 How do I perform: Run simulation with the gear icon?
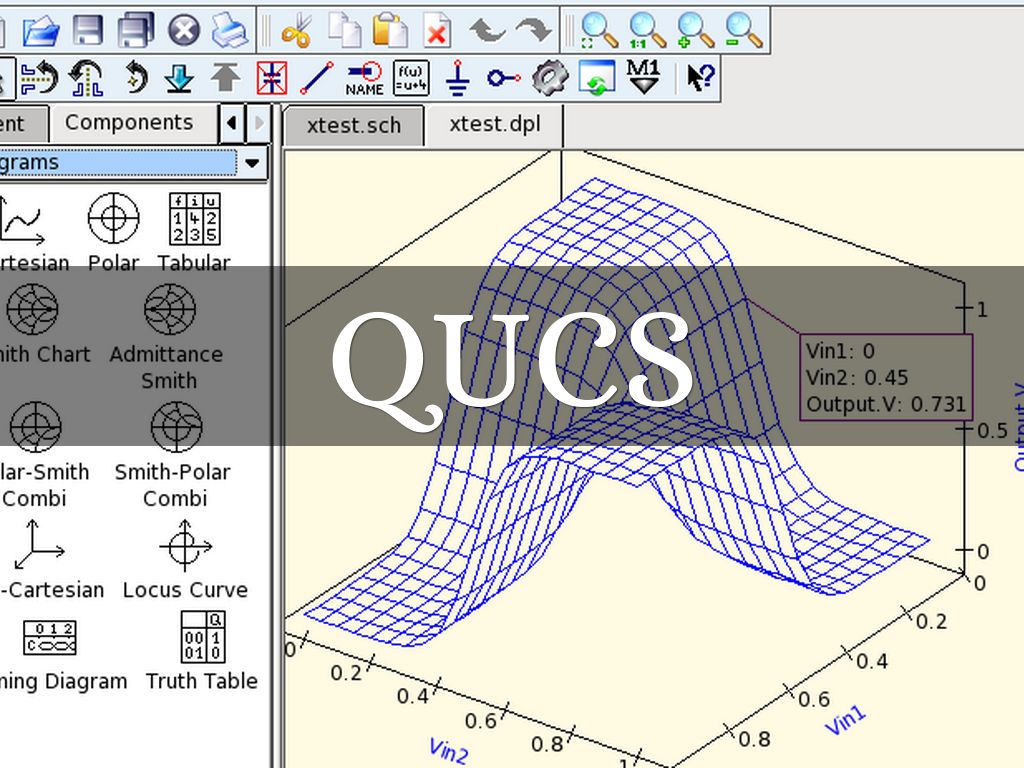click(549, 77)
